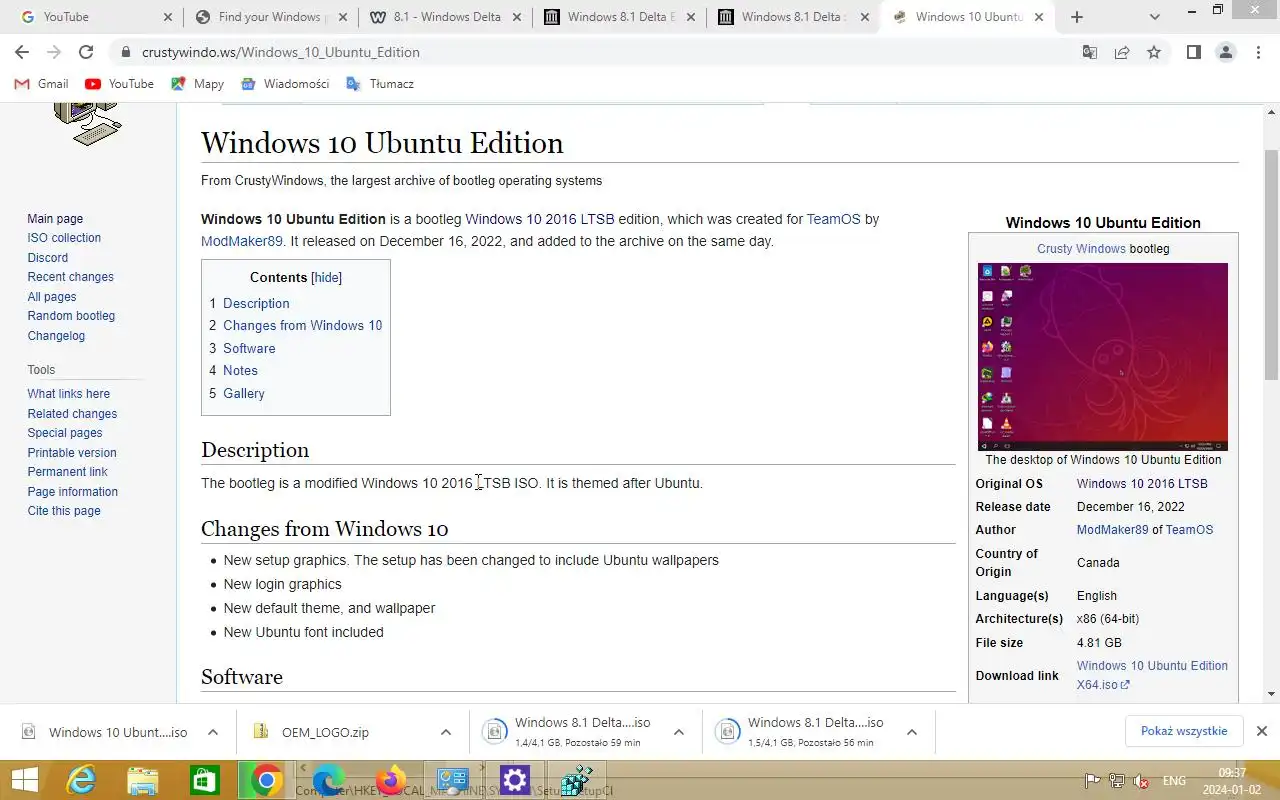Screen dimensions: 1280x800
Task: Jump to the Gallery contents entry
Action: point(243,393)
